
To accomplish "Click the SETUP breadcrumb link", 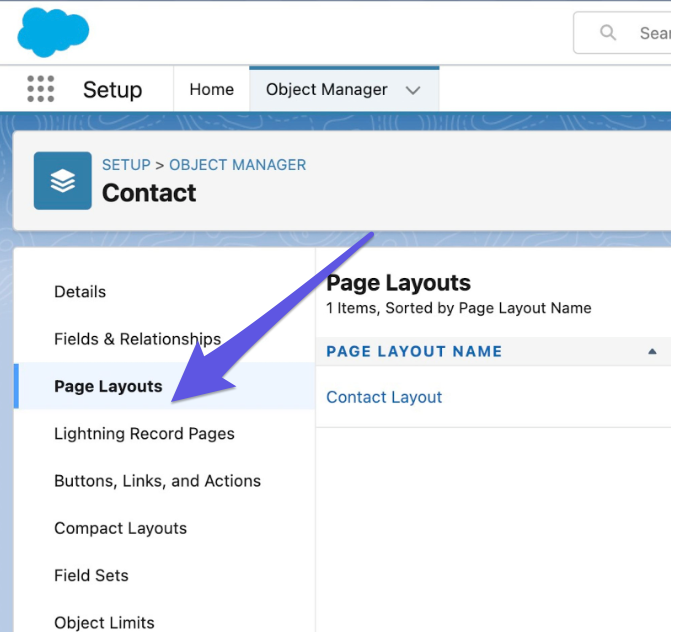I will click(126, 164).
